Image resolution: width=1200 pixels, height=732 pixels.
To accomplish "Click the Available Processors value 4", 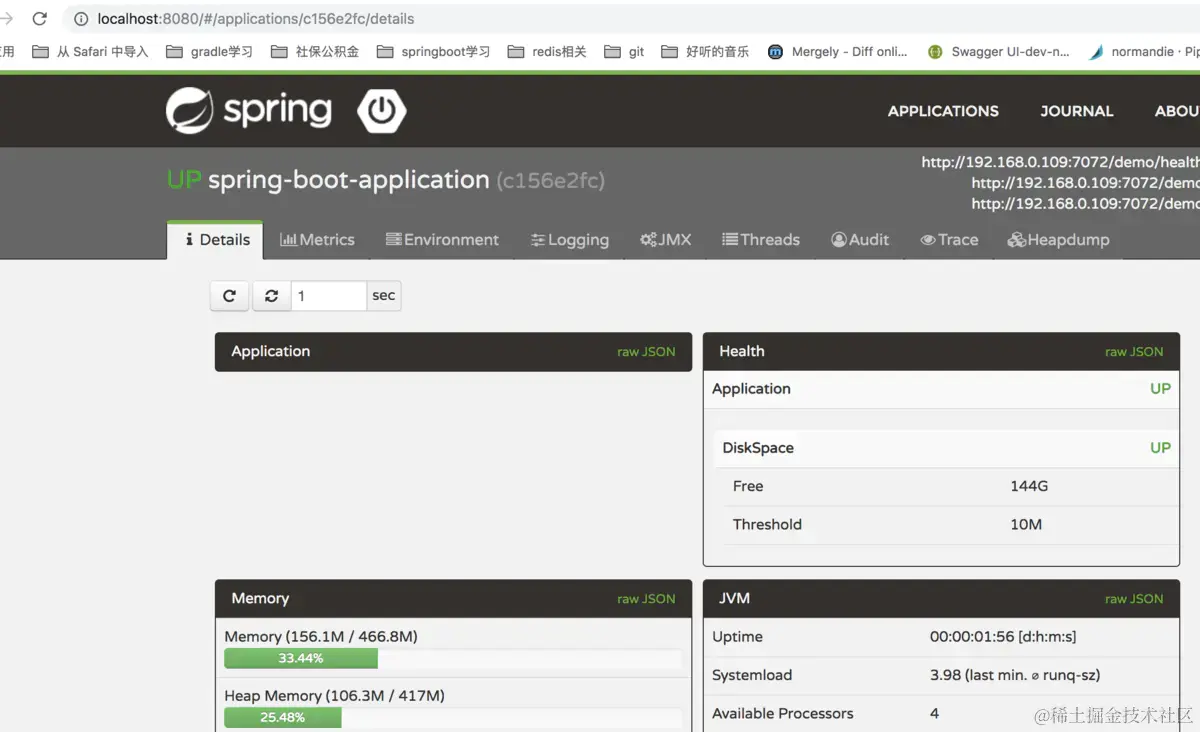I will tap(935, 714).
